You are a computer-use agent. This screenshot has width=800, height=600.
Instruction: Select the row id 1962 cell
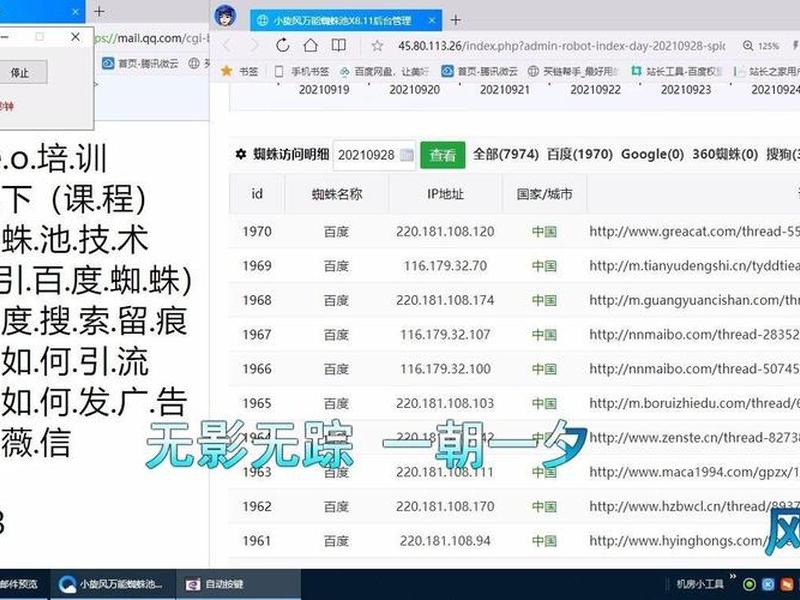257,507
